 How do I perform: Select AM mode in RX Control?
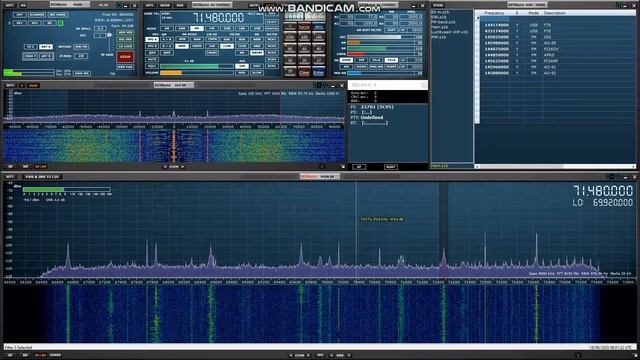[167, 29]
